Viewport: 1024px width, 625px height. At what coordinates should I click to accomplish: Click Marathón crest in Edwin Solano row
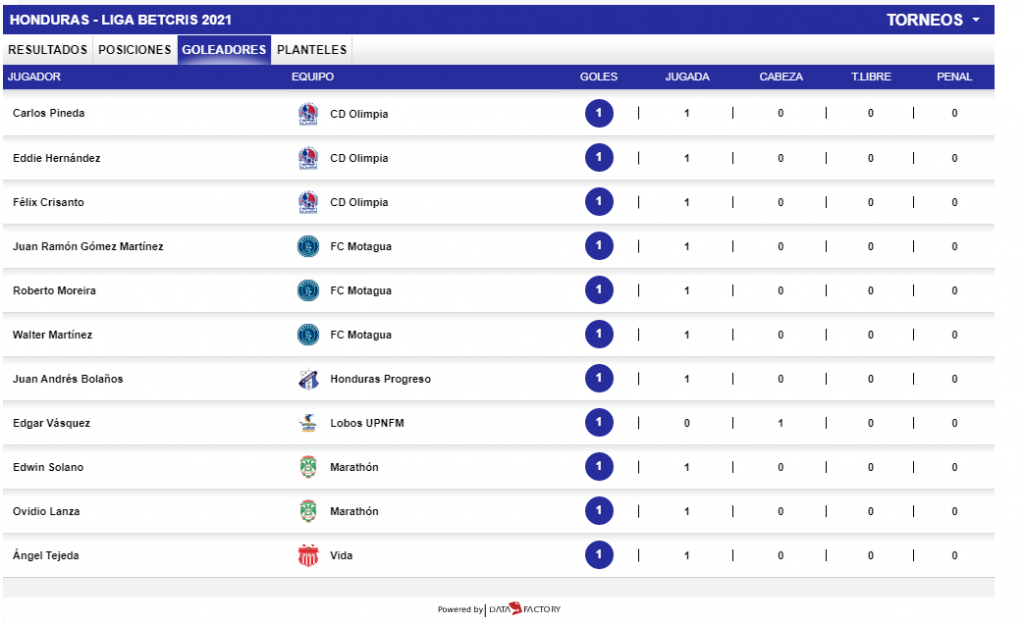[308, 467]
